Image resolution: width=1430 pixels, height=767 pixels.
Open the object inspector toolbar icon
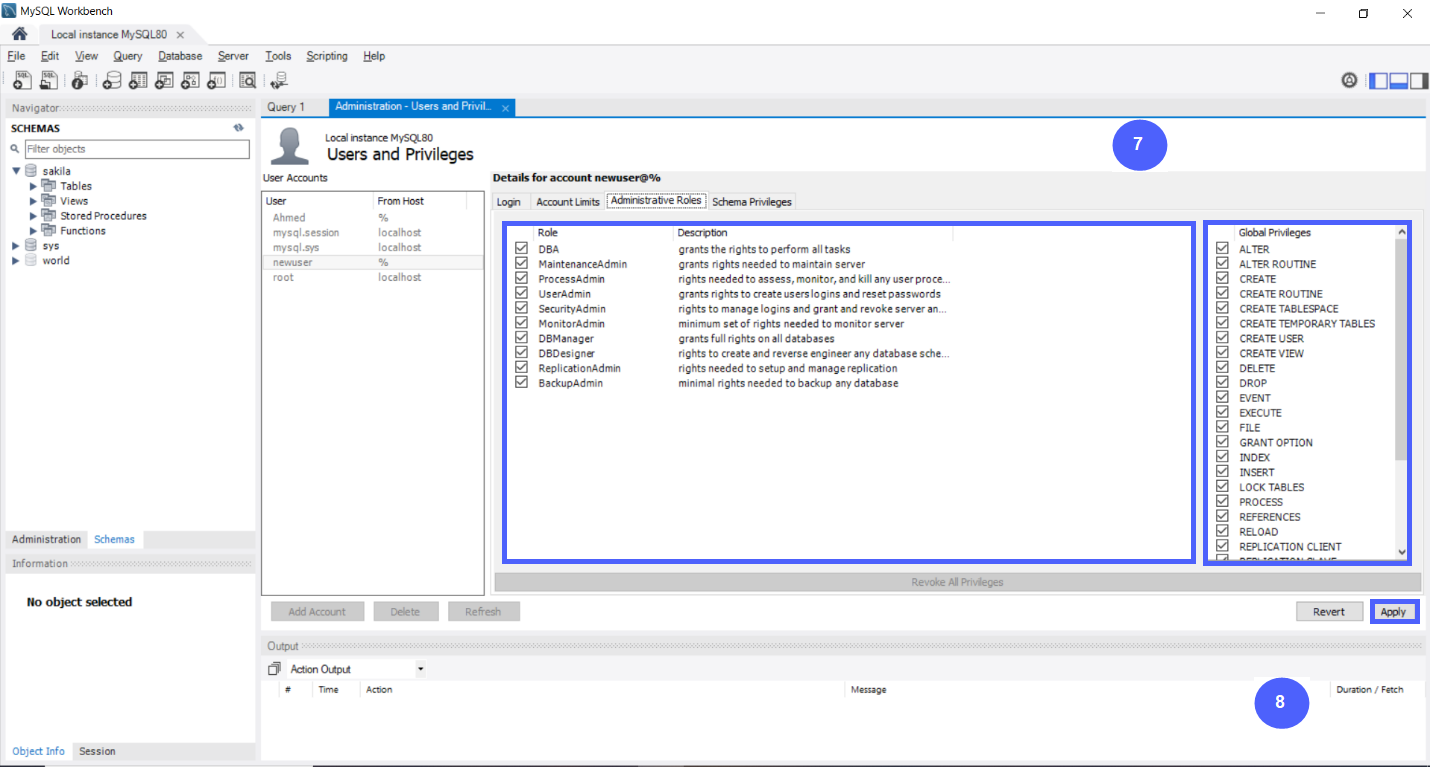click(x=81, y=80)
